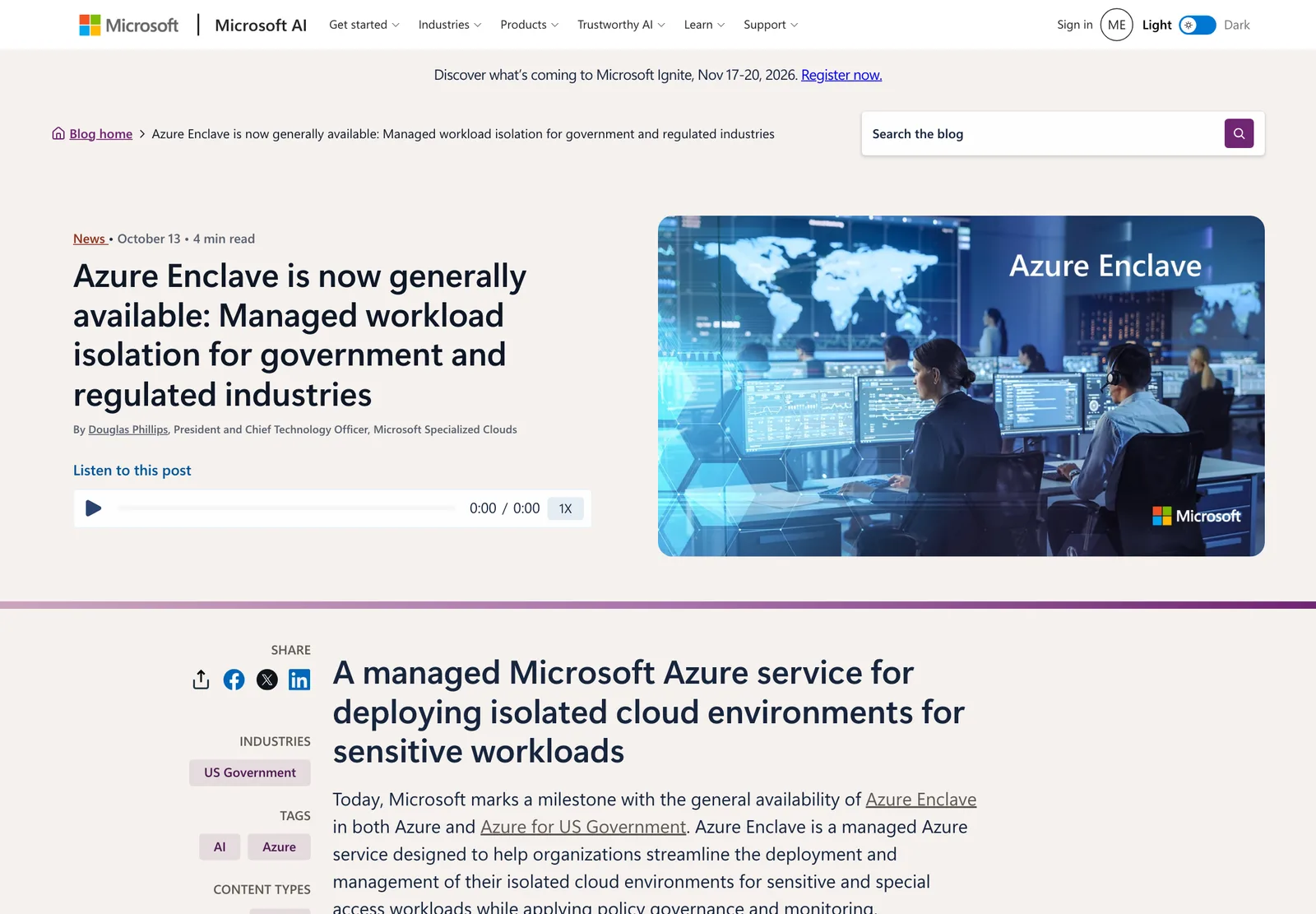The width and height of the screenshot is (1316, 914).
Task: Expand the Learn menu
Action: (x=704, y=25)
